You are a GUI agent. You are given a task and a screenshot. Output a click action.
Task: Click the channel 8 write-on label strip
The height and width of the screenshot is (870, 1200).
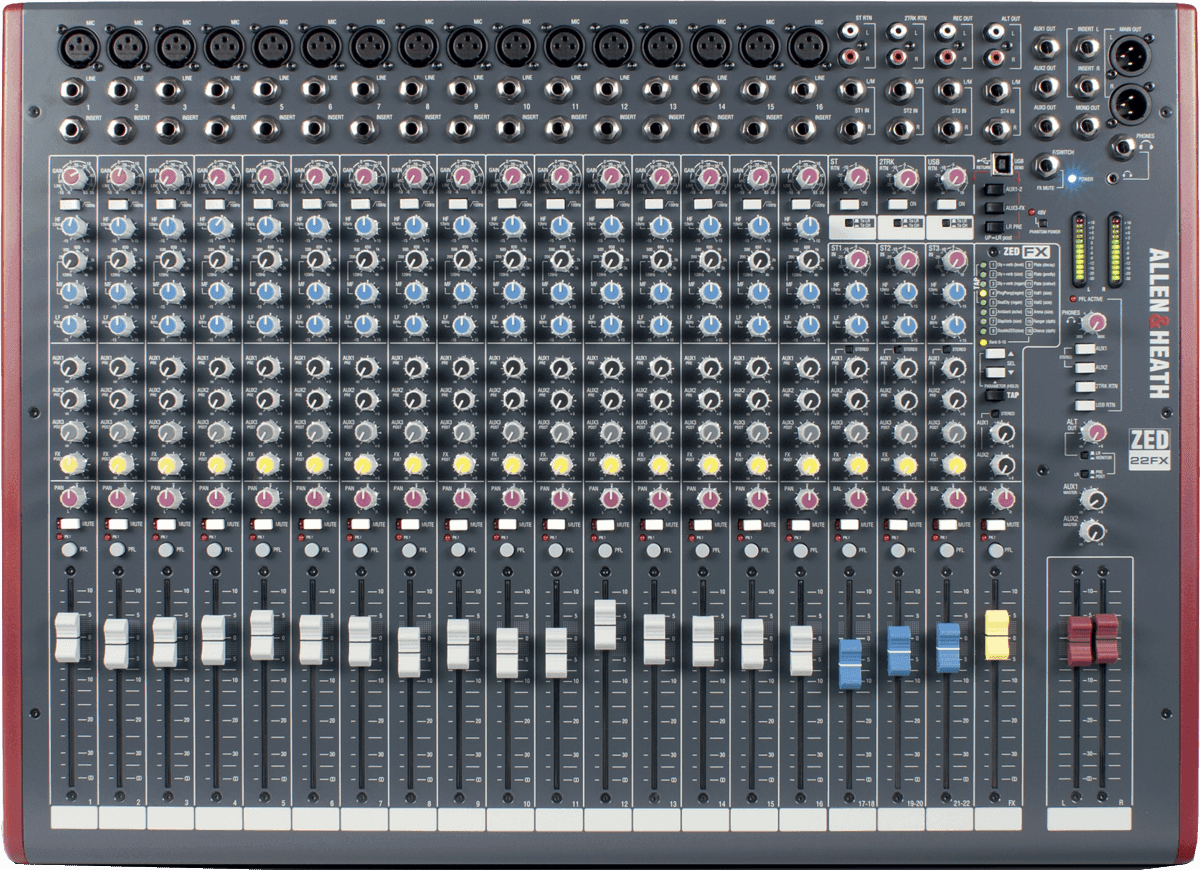pyautogui.click(x=413, y=819)
